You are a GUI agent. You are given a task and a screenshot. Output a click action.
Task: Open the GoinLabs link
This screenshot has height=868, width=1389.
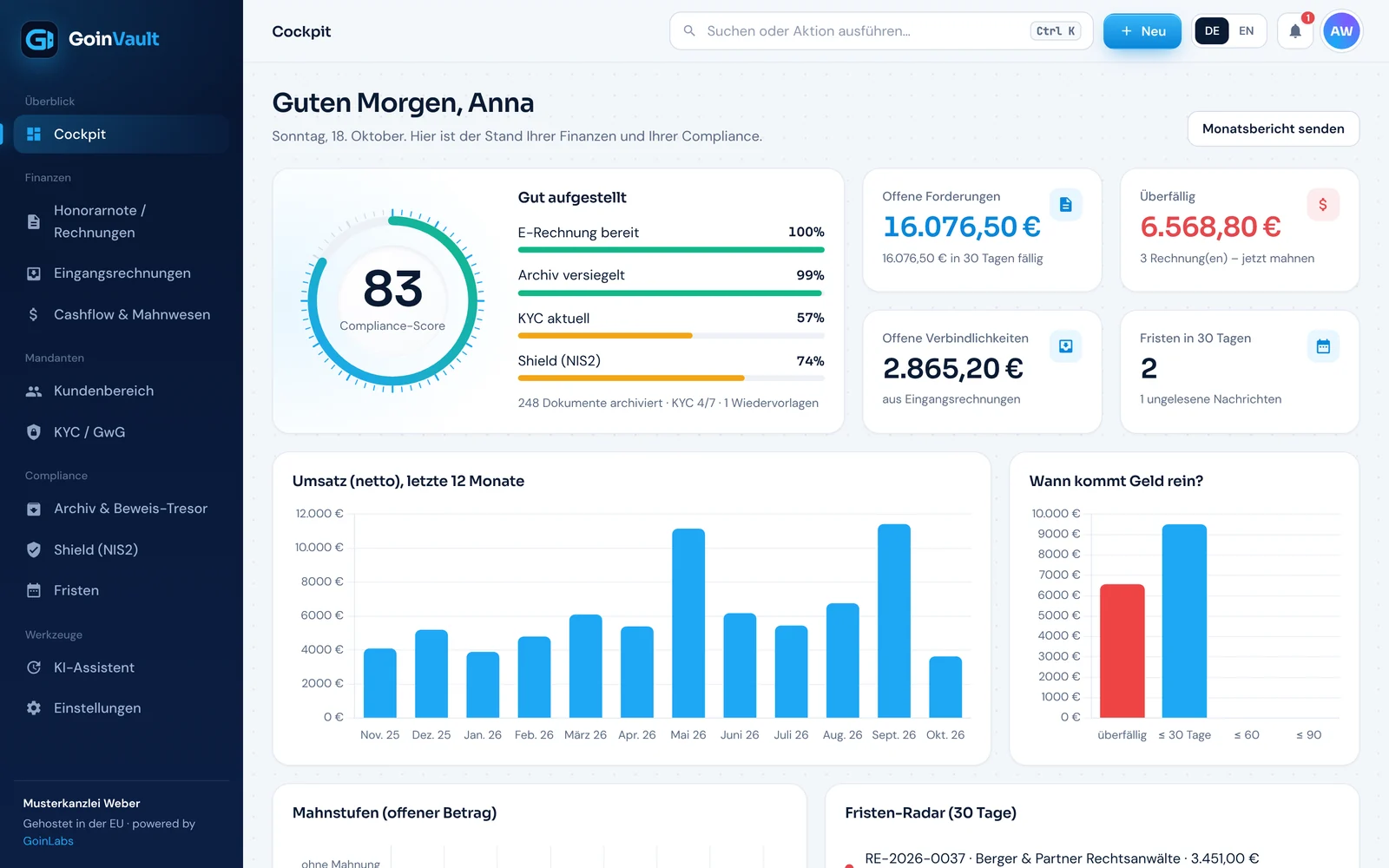click(49, 841)
